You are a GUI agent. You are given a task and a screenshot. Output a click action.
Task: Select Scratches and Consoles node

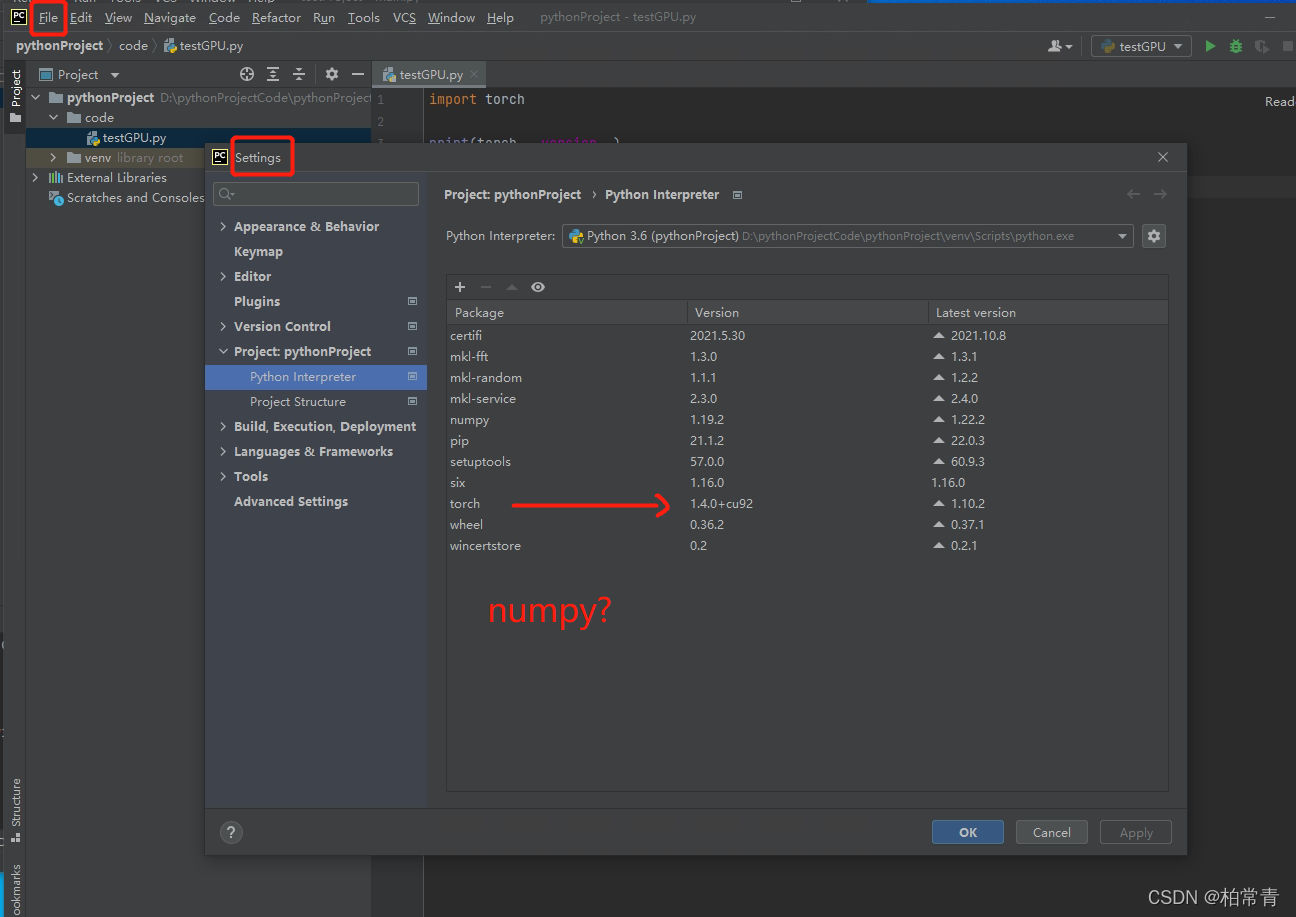(x=127, y=198)
